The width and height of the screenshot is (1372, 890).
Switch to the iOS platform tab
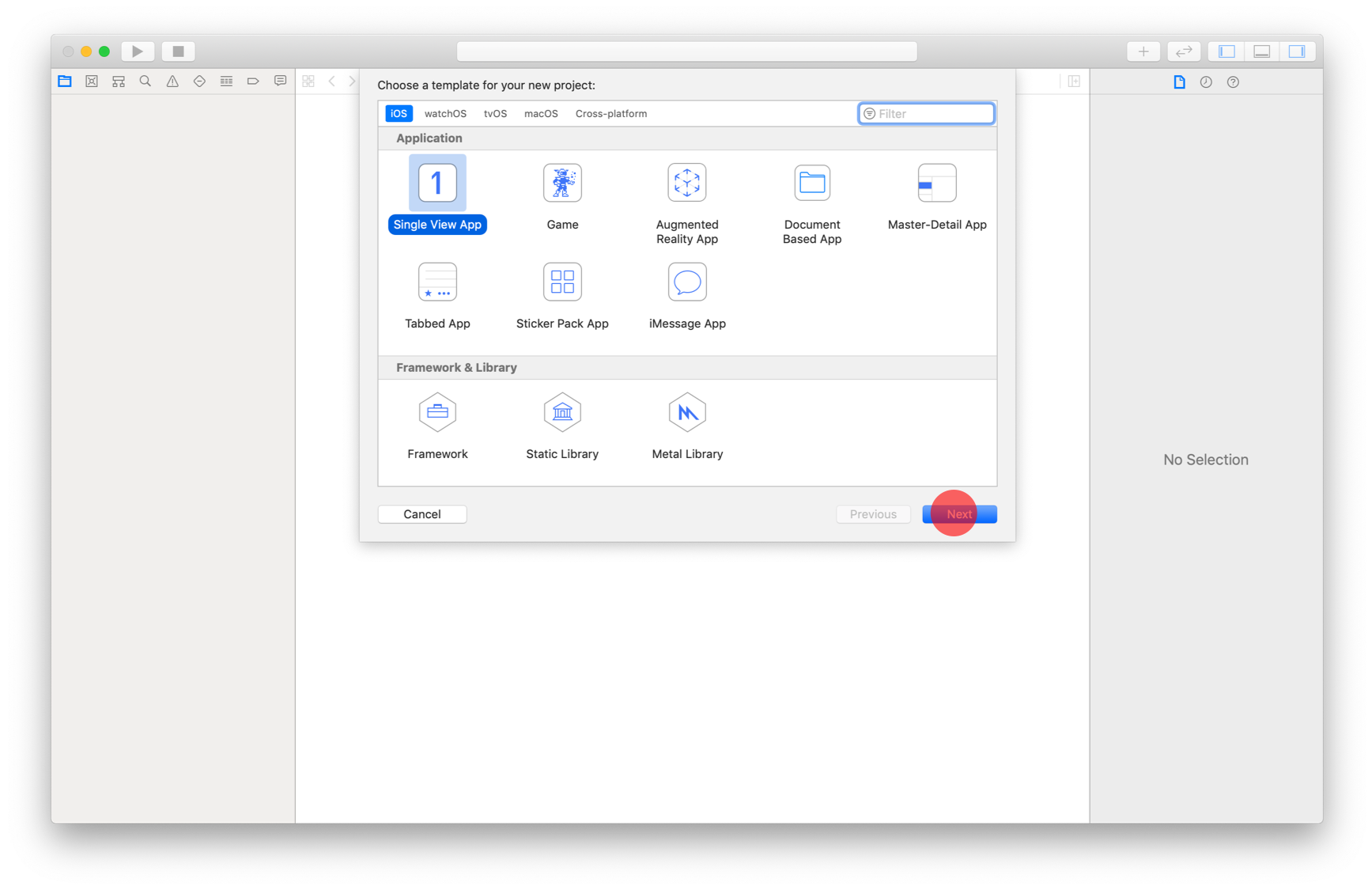(x=399, y=114)
